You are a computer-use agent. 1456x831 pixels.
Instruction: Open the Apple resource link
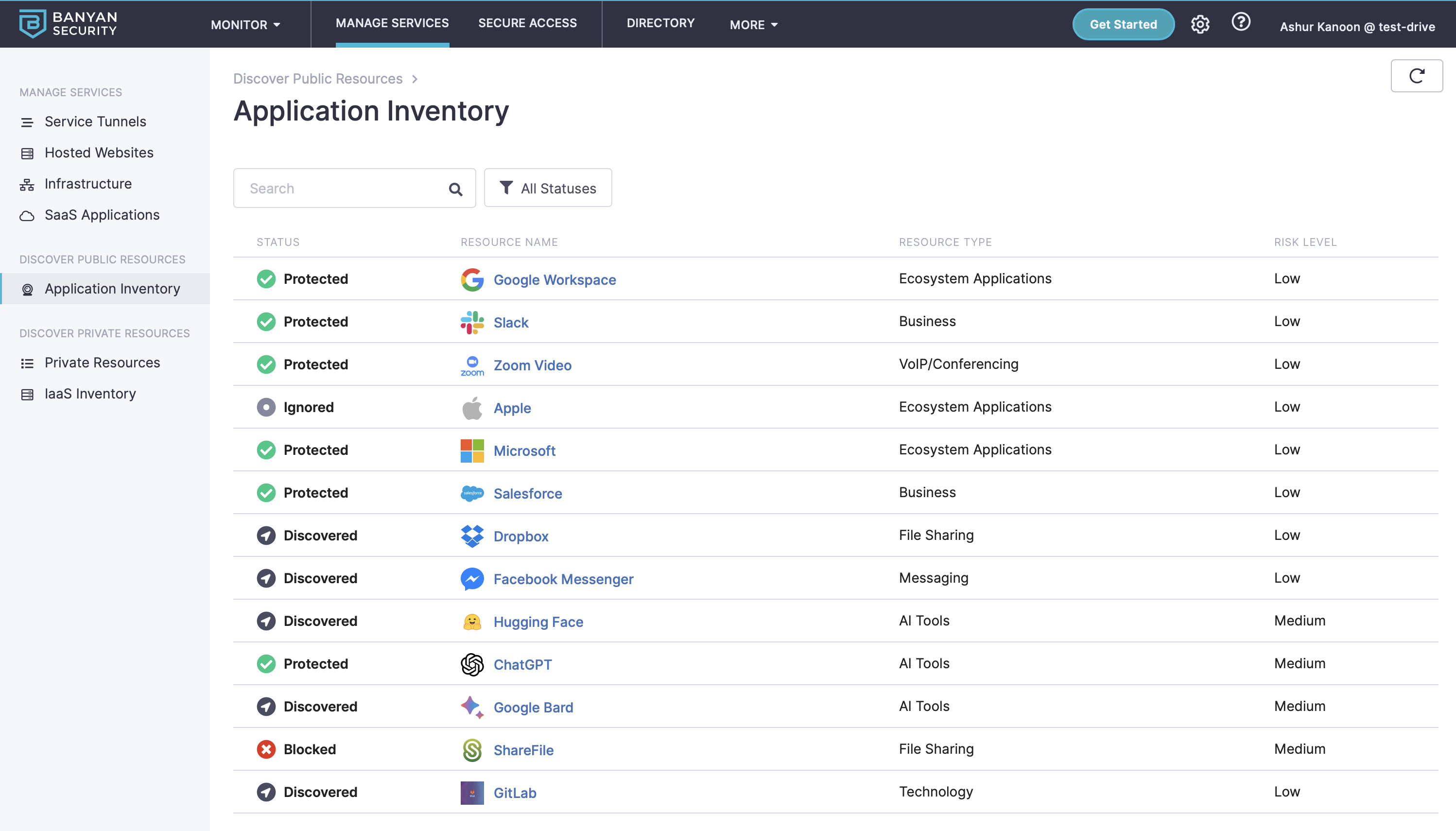pyautogui.click(x=512, y=408)
